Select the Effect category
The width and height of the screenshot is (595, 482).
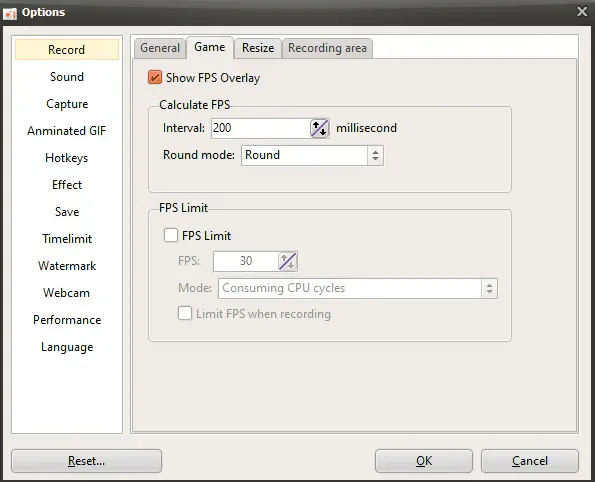(x=67, y=185)
